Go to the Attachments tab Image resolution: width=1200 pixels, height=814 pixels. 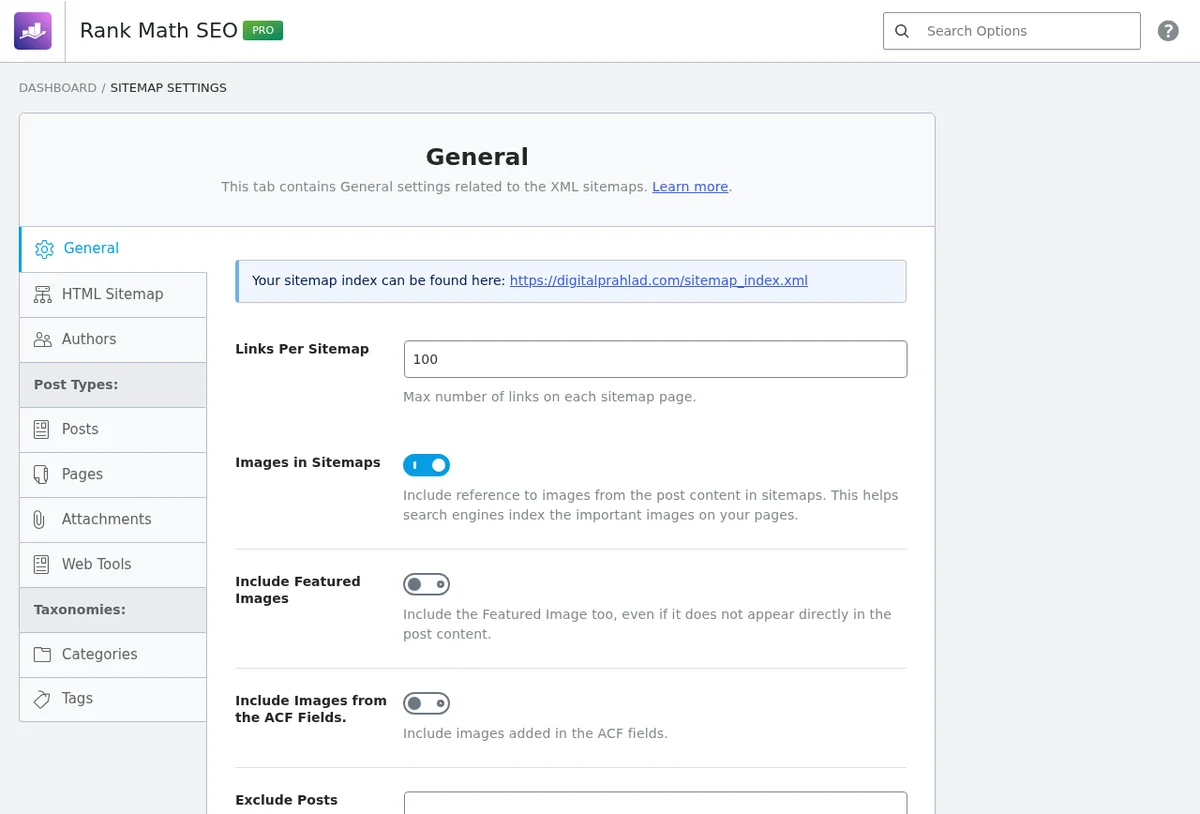pos(113,519)
